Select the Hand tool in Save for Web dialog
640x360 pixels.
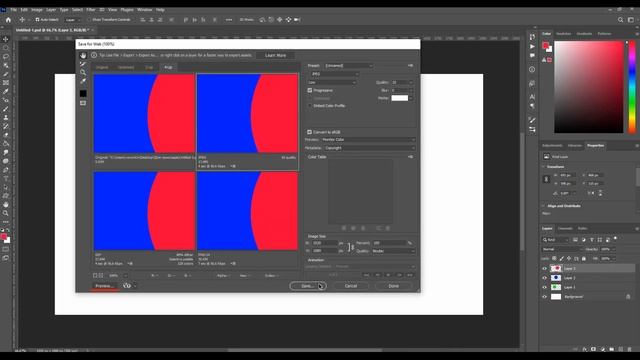[x=83, y=55]
